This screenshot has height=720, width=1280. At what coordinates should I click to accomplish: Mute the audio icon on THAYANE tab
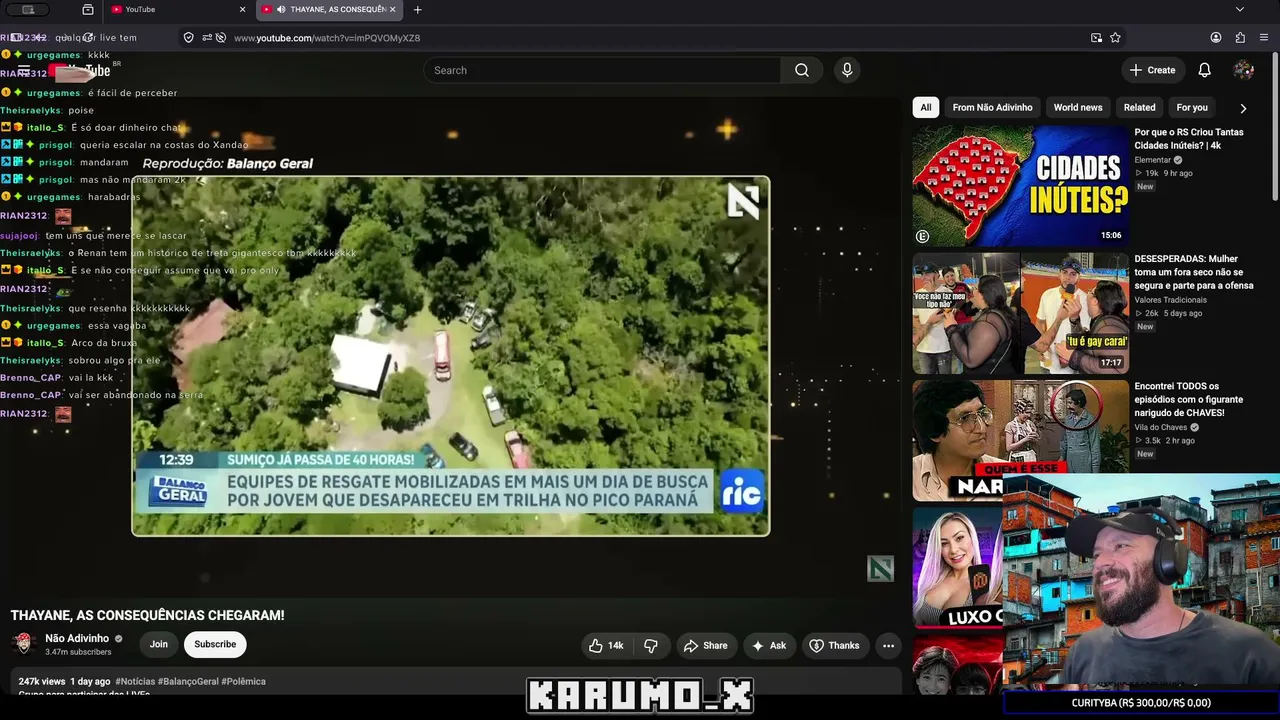tap(281, 10)
